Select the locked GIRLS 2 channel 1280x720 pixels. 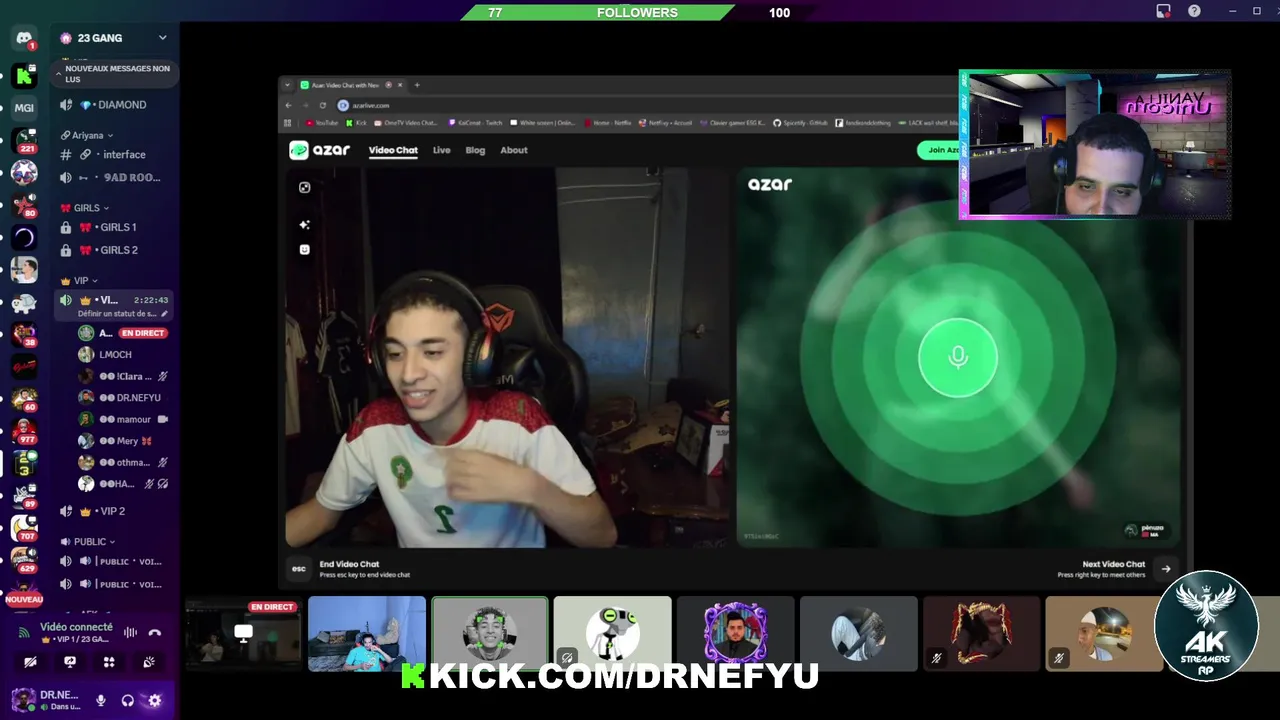115,250
